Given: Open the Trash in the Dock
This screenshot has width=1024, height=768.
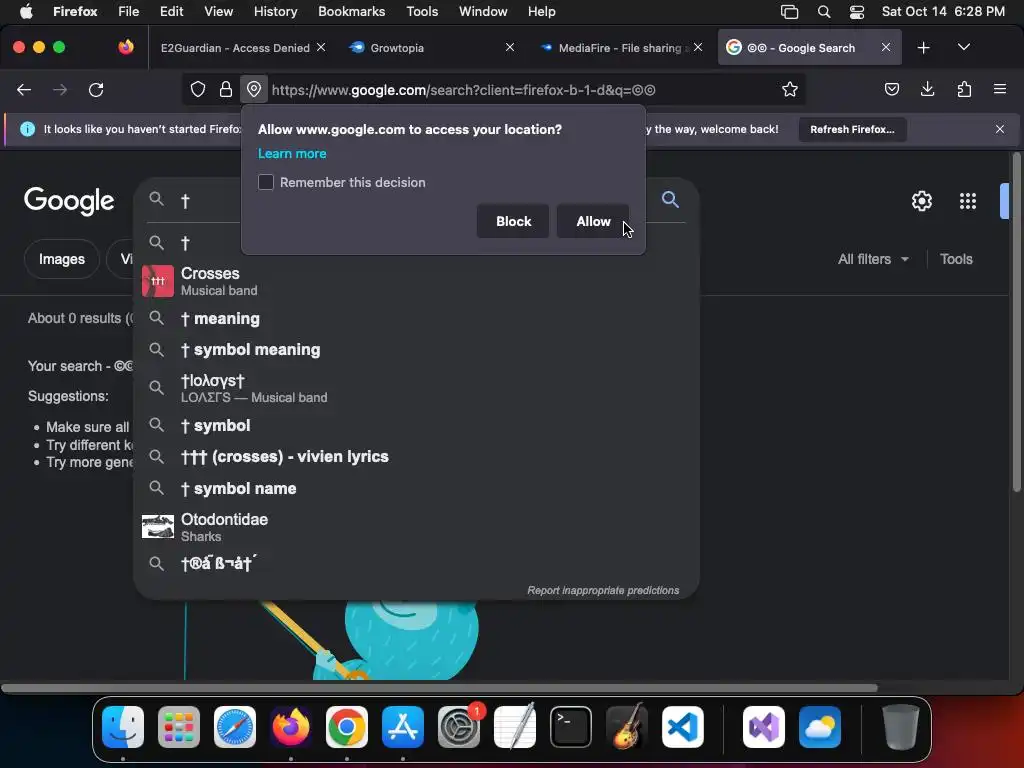Looking at the screenshot, I should (901, 727).
